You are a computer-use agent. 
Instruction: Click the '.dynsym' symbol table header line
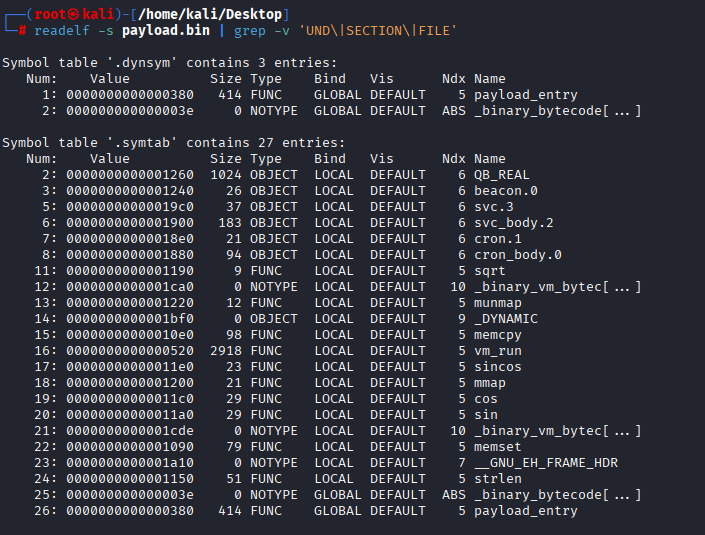[x=170, y=62]
